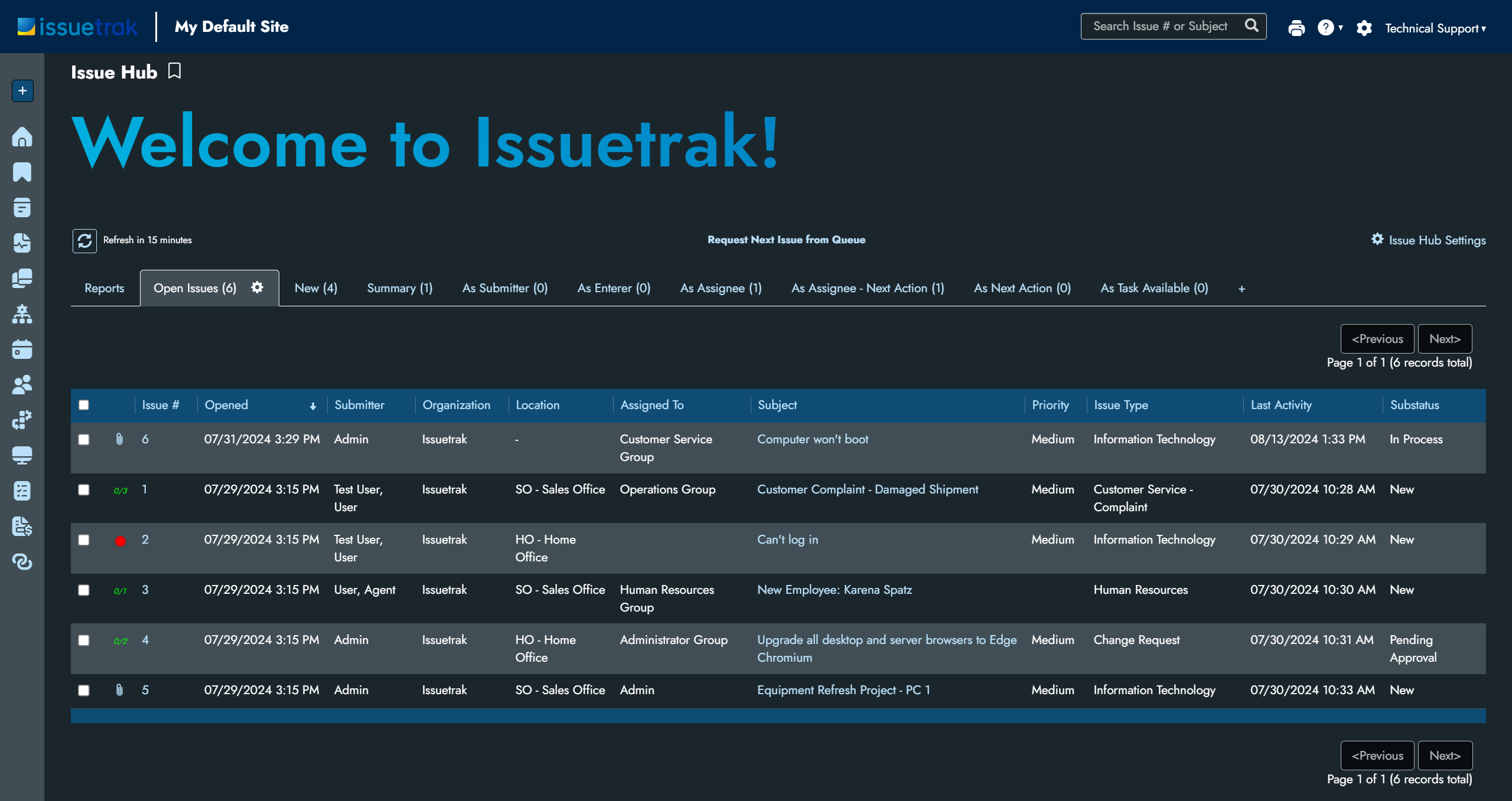Click the plus icon to add new tab
Image resolution: width=1512 pixels, height=801 pixels.
(1242, 289)
